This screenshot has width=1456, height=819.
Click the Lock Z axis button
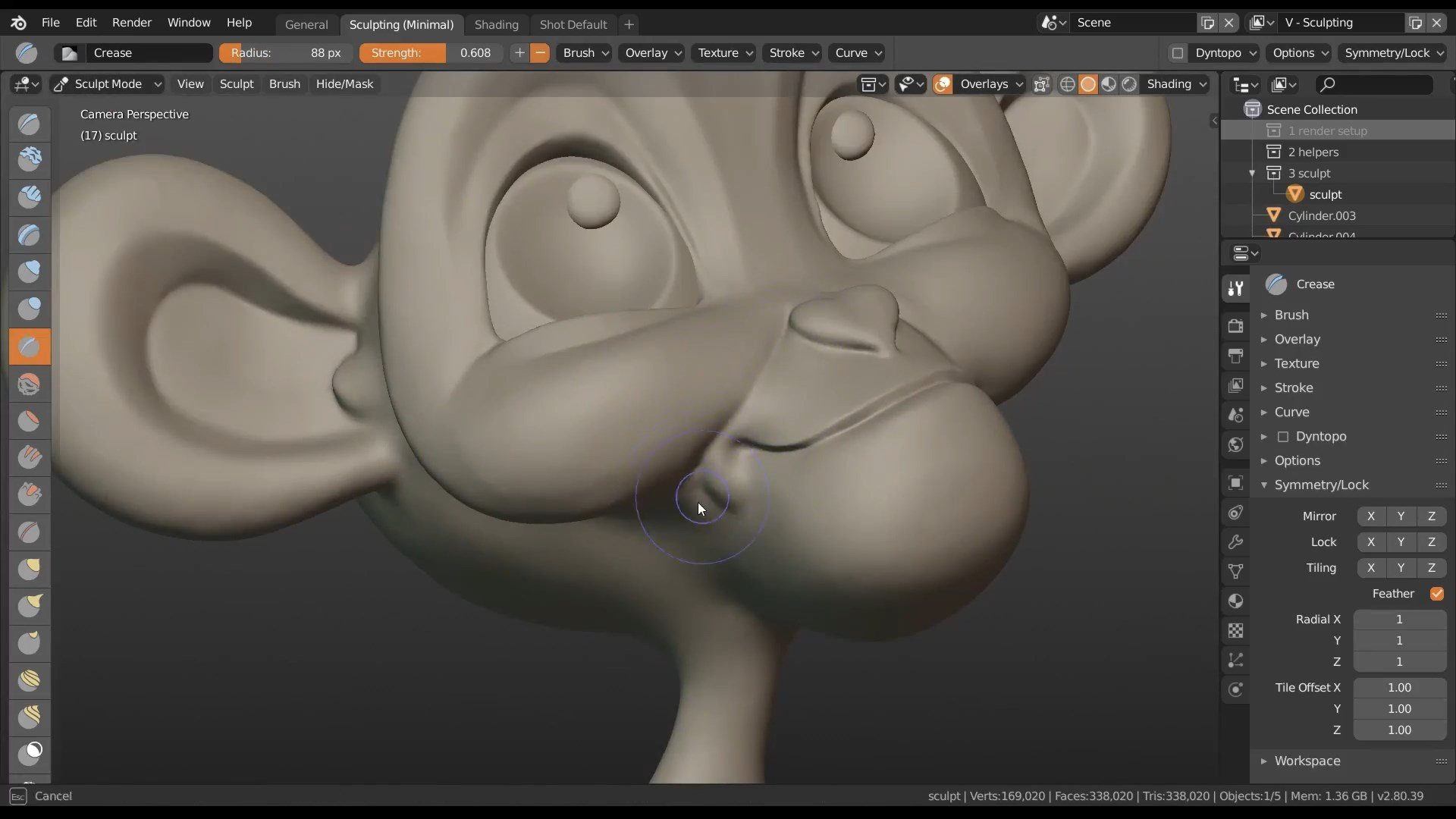pos(1431,542)
